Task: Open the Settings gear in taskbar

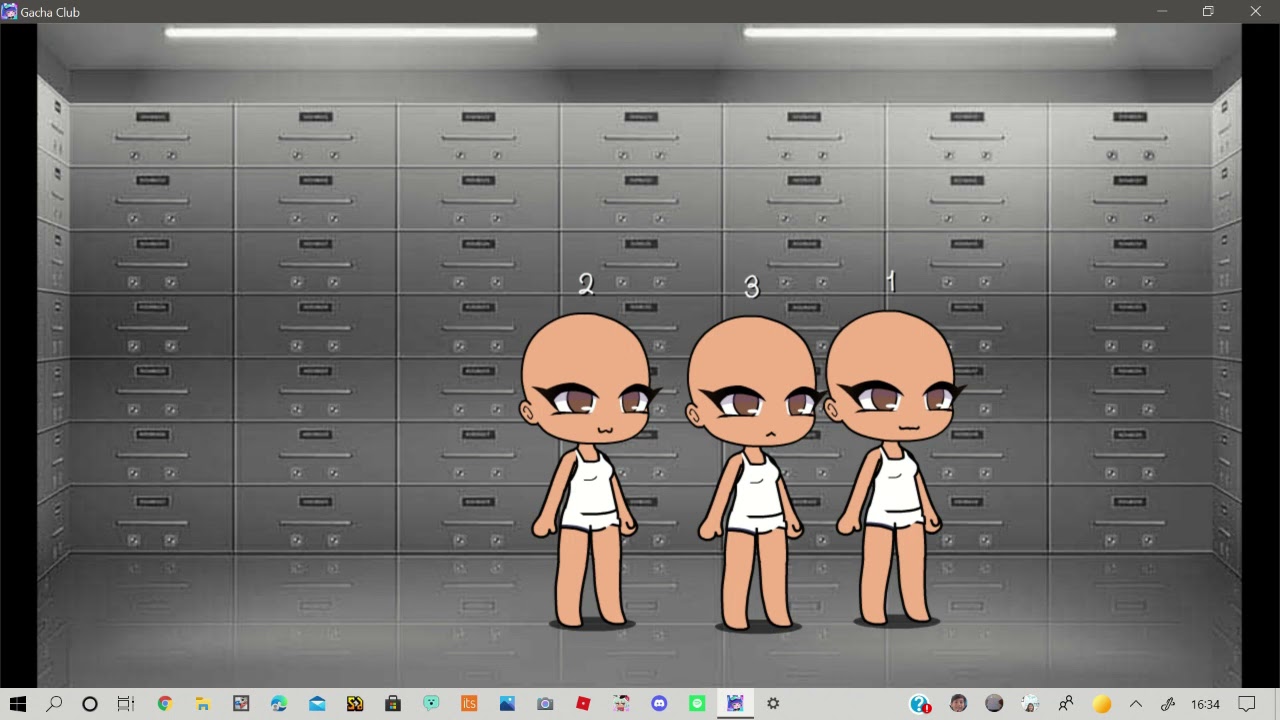Action: [773, 704]
